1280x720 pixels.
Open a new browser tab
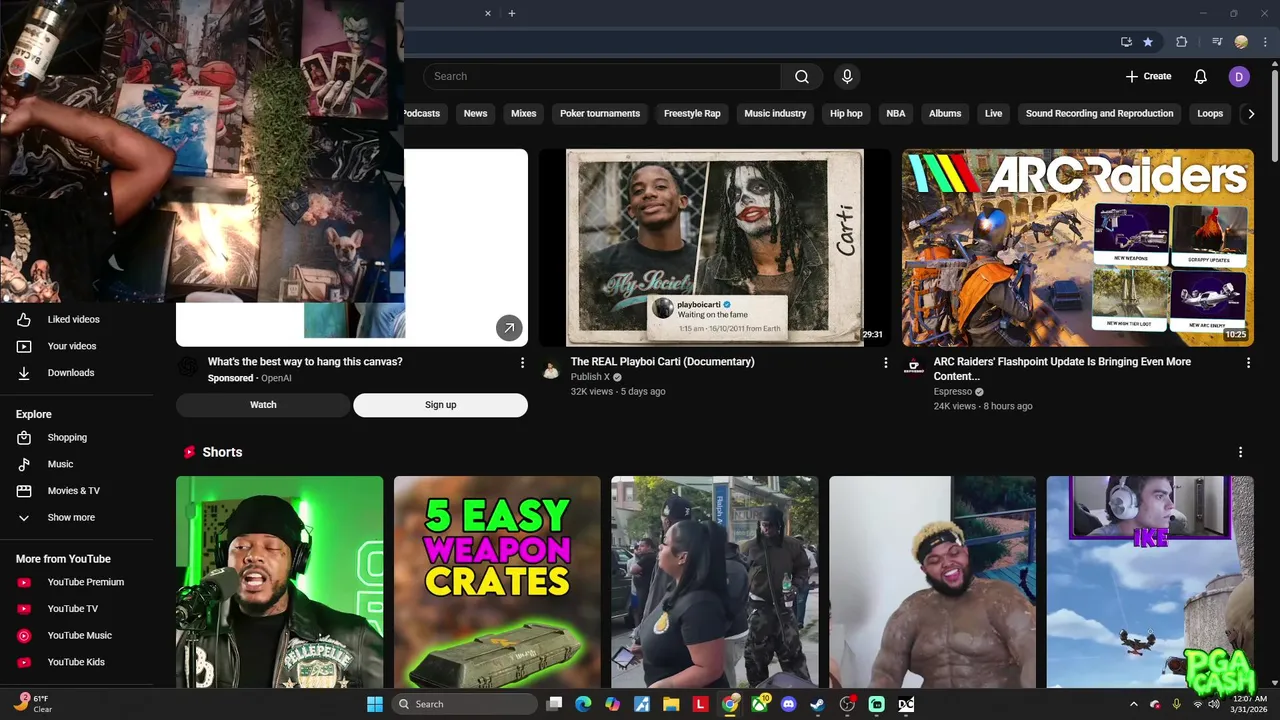coord(511,13)
